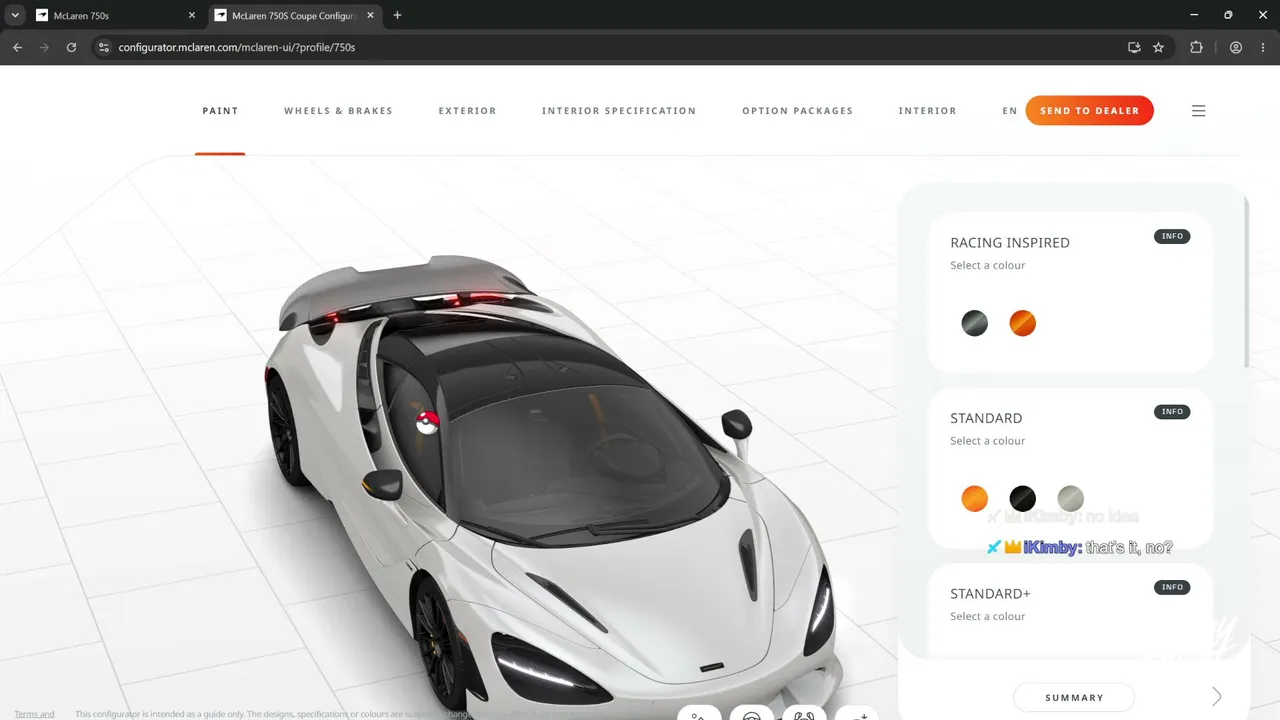Open the Terms and conditions link

(34, 714)
